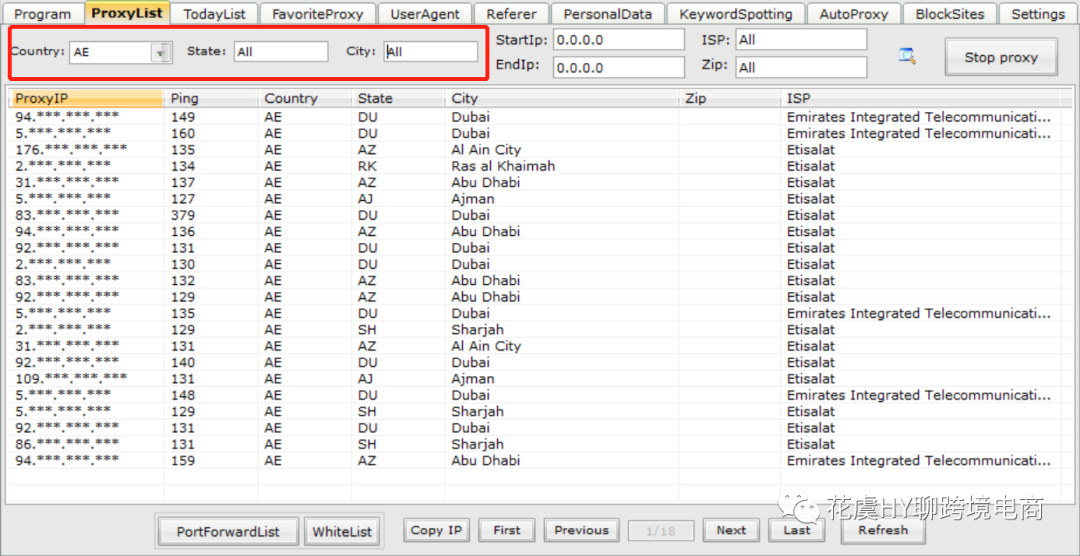Click the EndIp input field
Viewport: 1080px width, 556px height.
[x=619, y=68]
